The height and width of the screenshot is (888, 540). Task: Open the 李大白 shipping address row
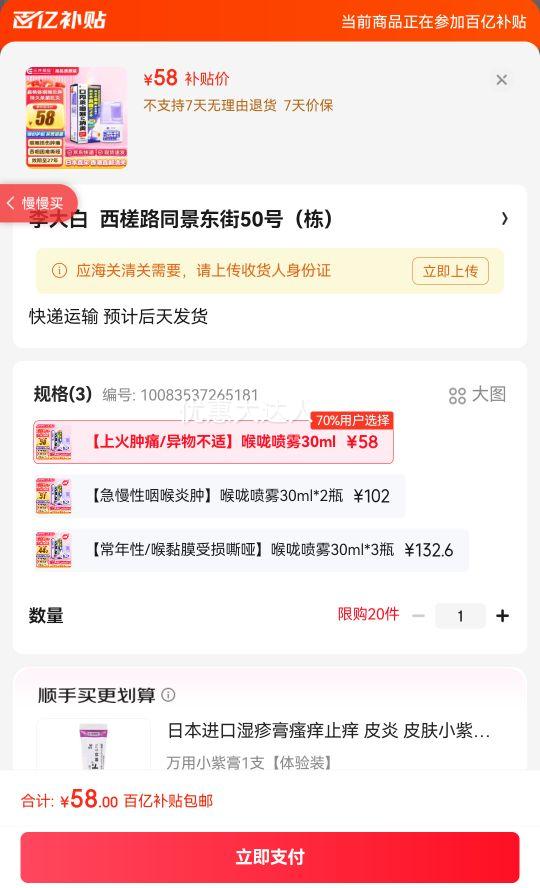(269, 219)
